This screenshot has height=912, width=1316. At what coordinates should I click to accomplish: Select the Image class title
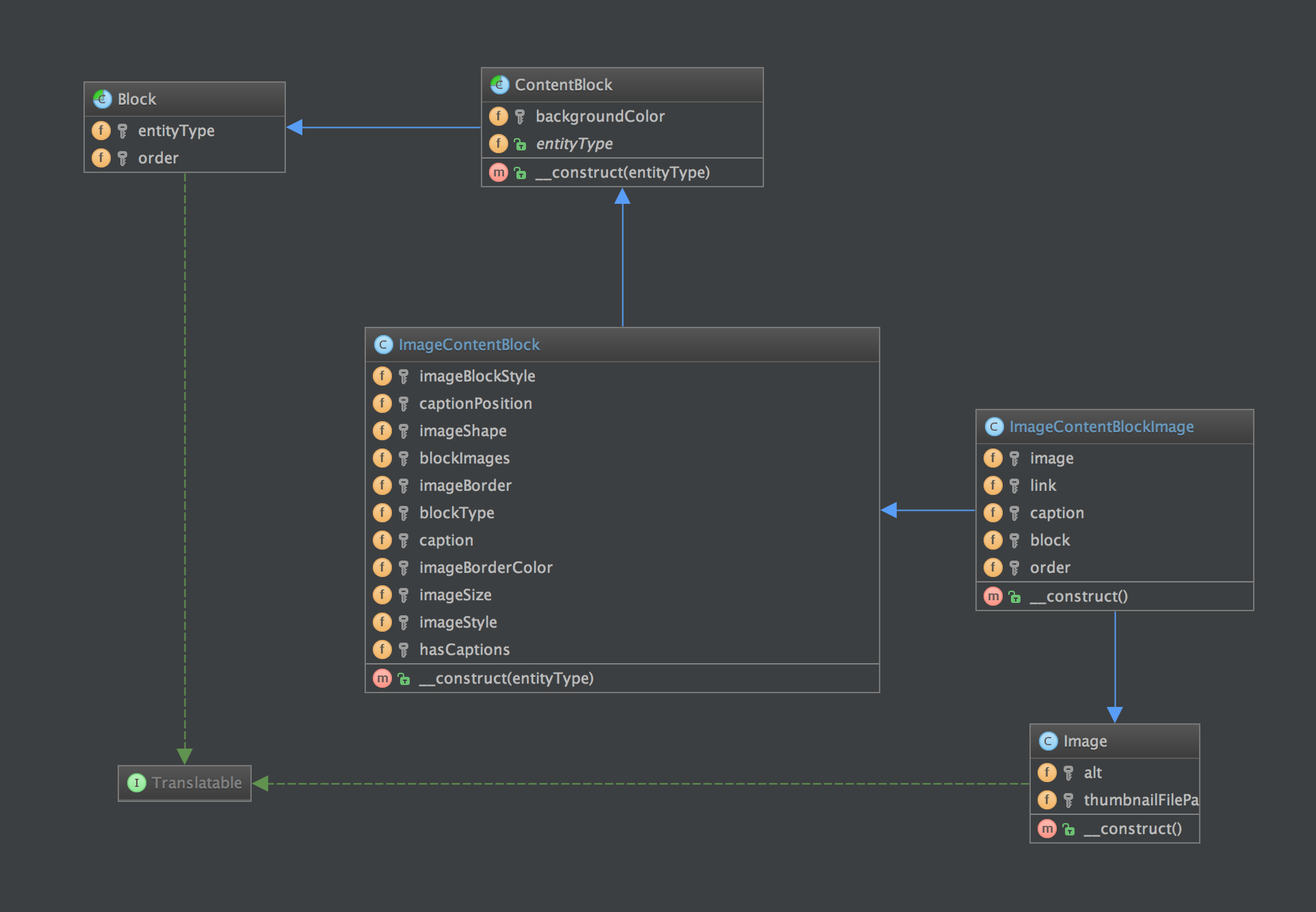click(1085, 741)
